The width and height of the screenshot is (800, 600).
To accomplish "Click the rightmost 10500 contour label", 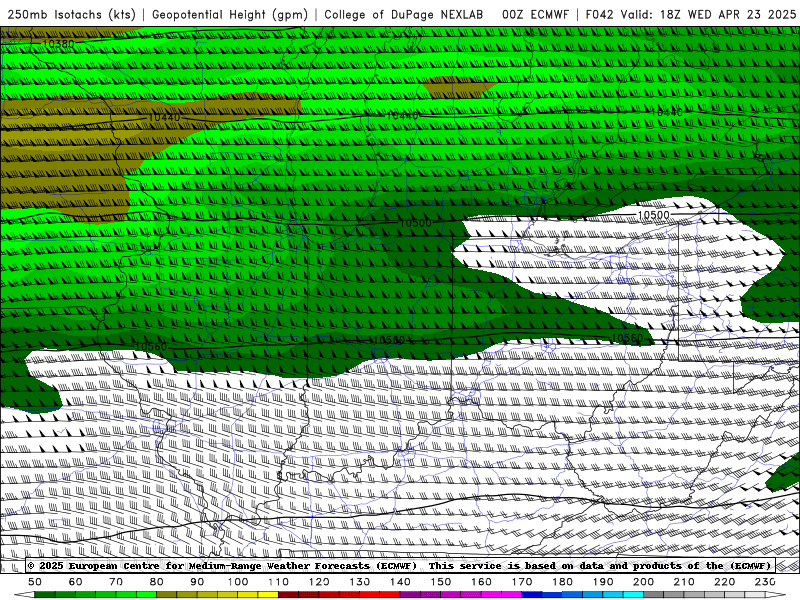I will (x=654, y=215).
